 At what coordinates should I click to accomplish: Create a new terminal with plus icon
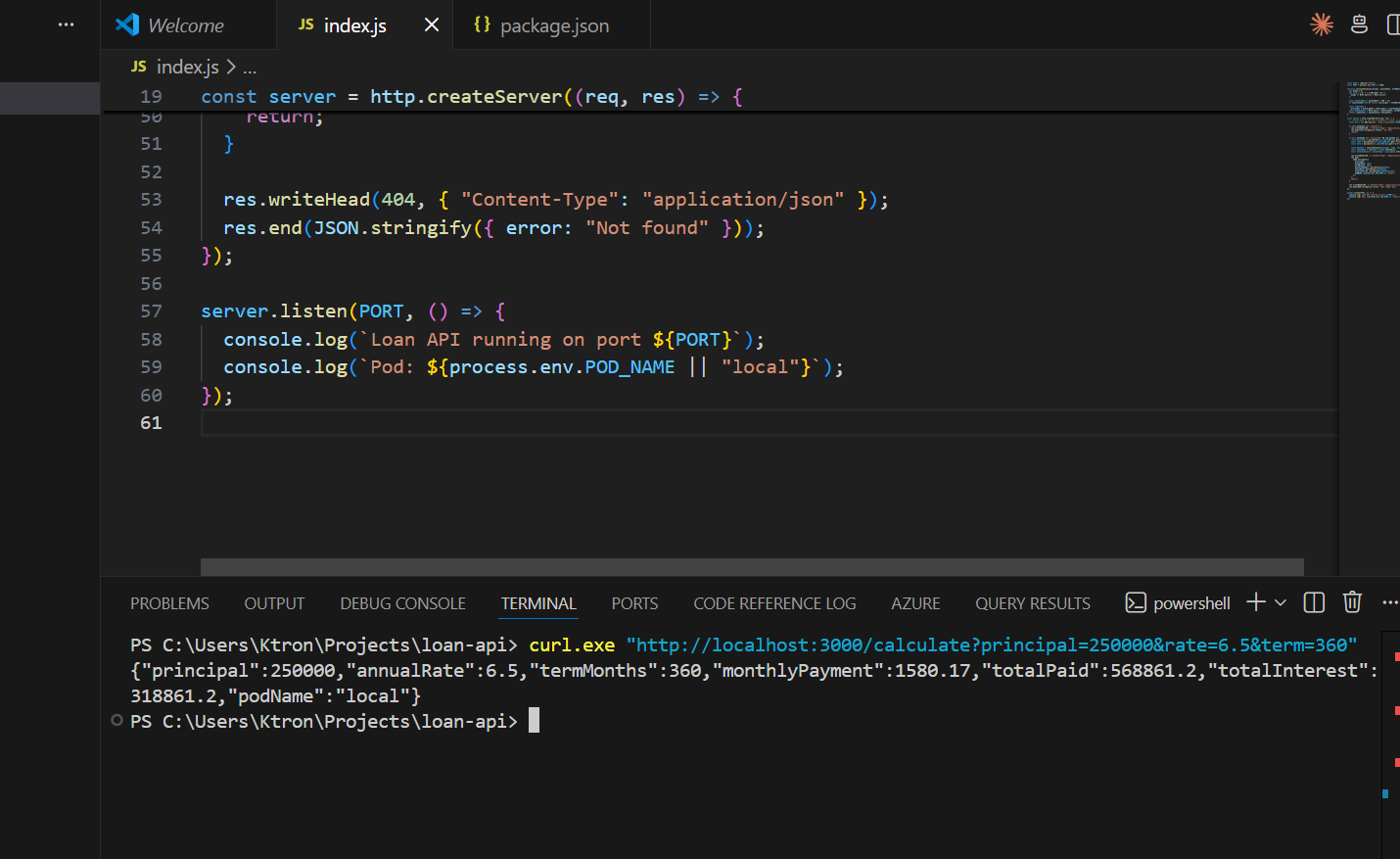click(1255, 602)
